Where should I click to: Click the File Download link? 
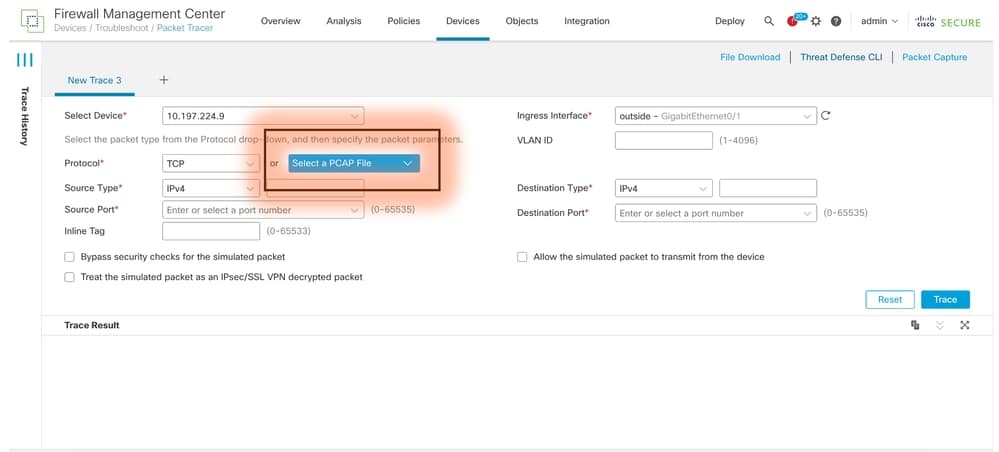(x=750, y=57)
